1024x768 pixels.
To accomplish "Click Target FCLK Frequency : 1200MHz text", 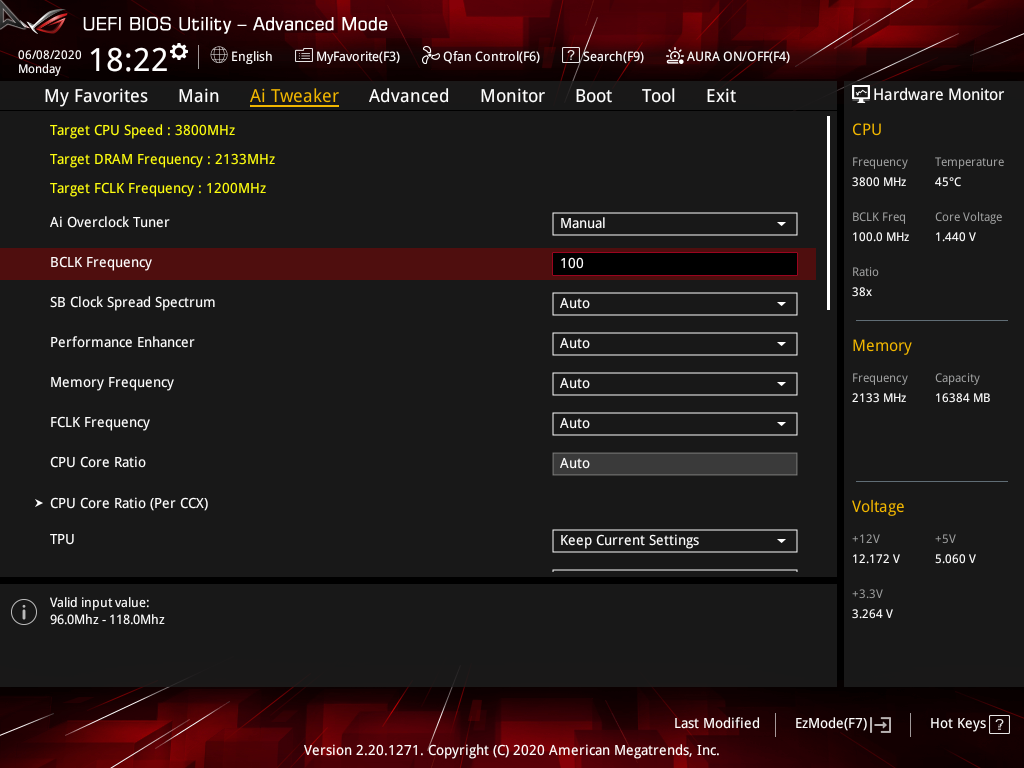I will pyautogui.click(x=158, y=188).
